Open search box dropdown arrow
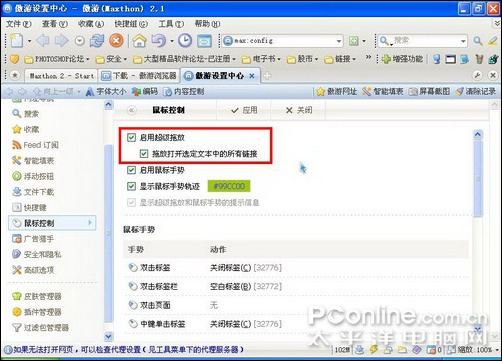502x361 pixels. (463, 41)
